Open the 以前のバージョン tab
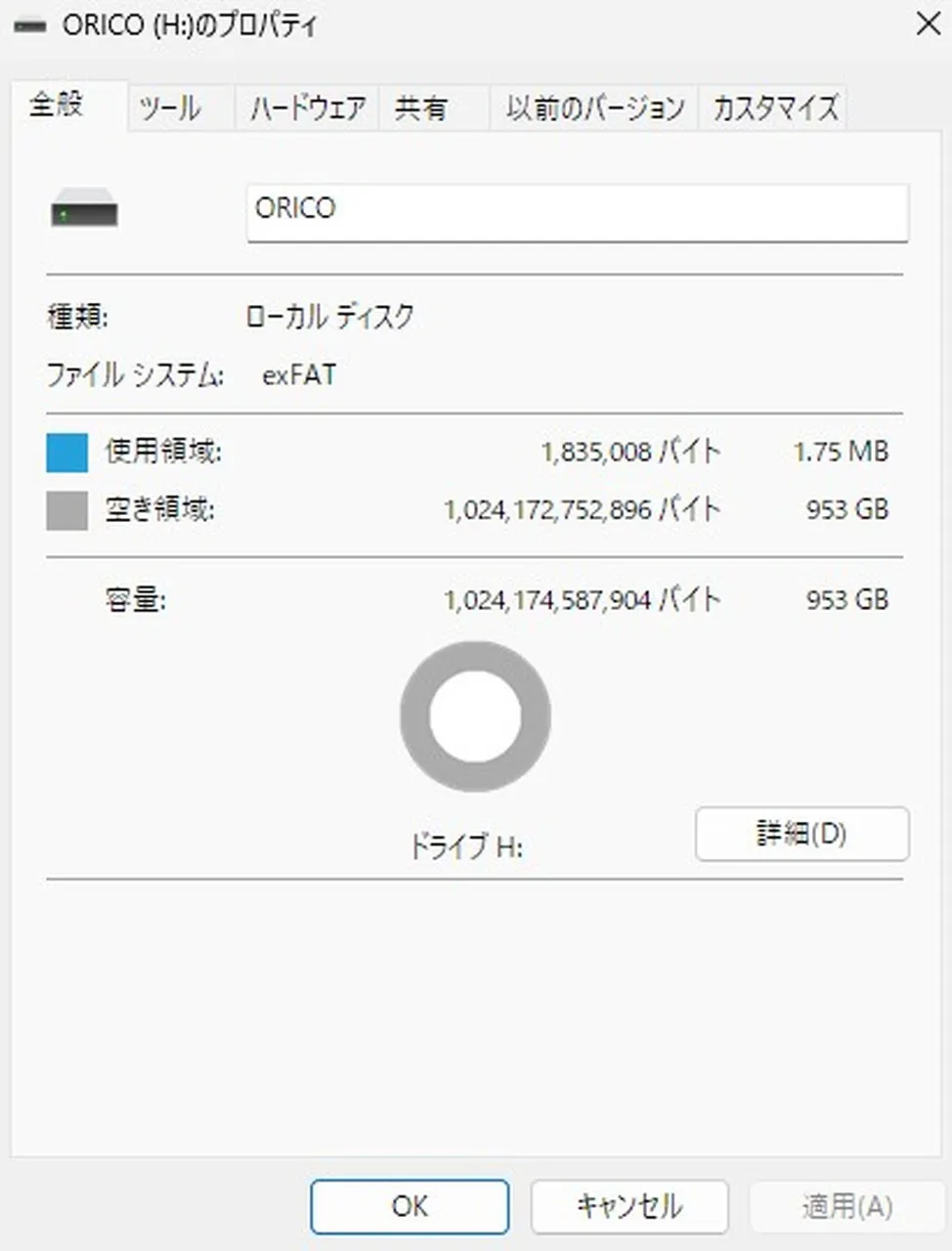 pyautogui.click(x=594, y=108)
